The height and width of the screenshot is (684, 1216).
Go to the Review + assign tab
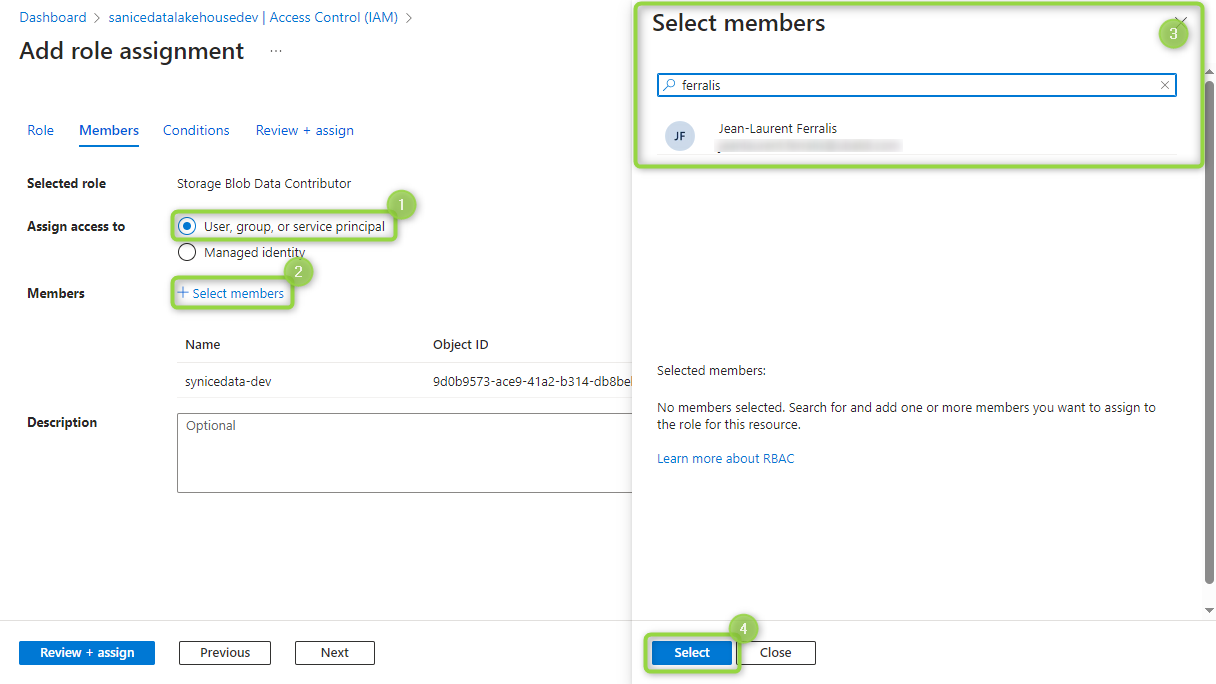click(x=305, y=130)
